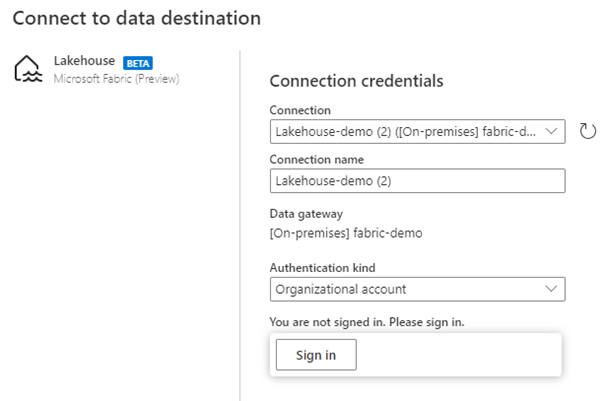Refresh the connection list
The image size is (605, 401).
588,131
